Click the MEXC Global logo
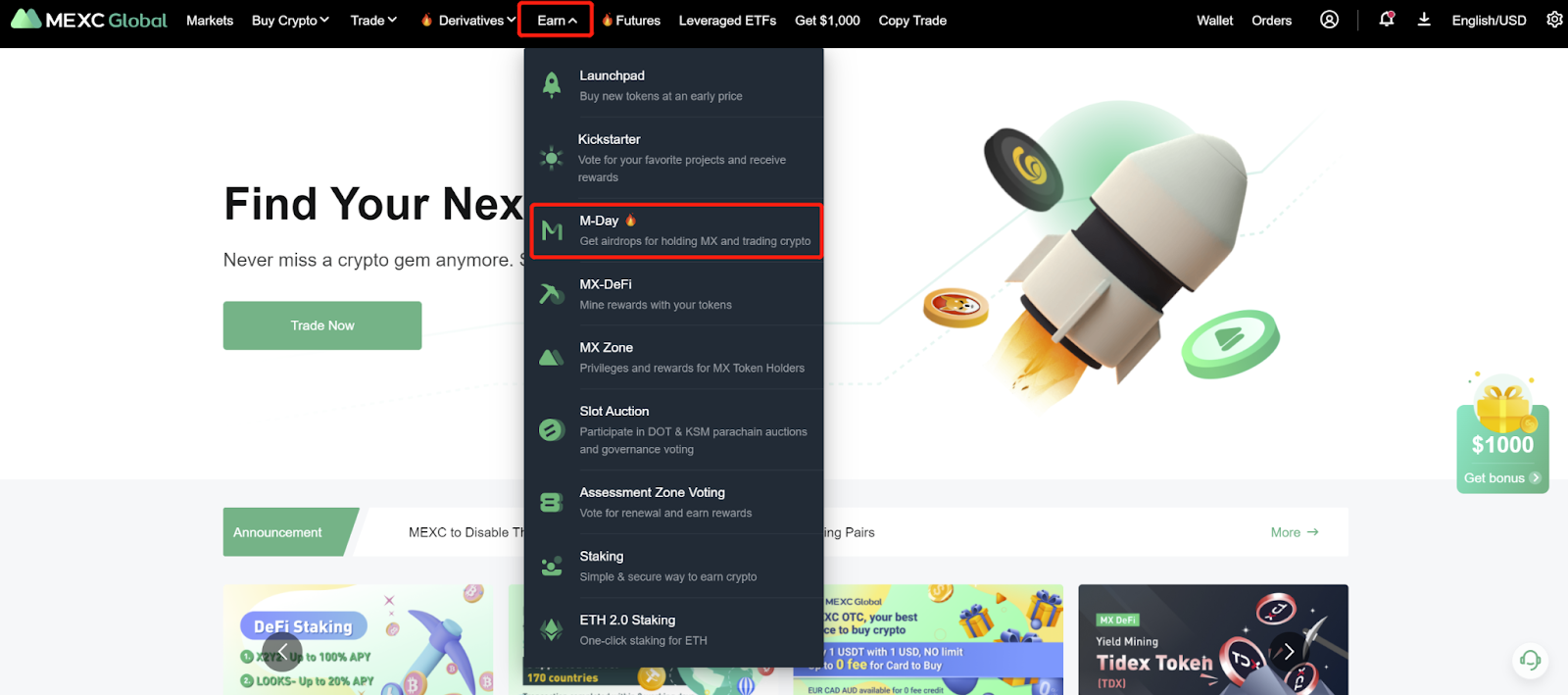Viewport: 1568px width, 695px height. (x=89, y=20)
